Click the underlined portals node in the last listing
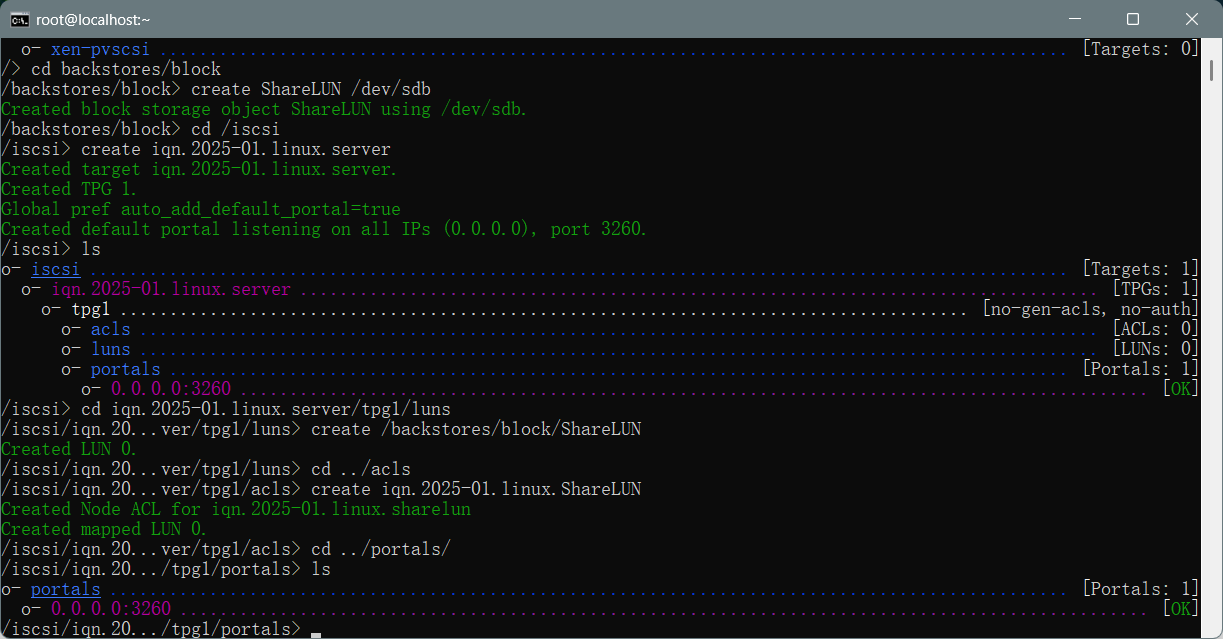1223x639 pixels. (65, 589)
